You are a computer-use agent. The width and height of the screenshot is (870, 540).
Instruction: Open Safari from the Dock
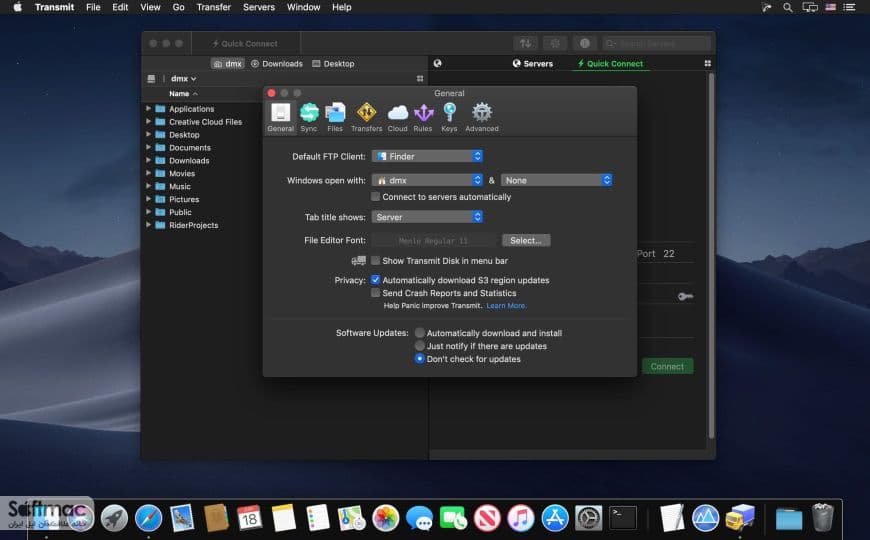pyautogui.click(x=149, y=518)
